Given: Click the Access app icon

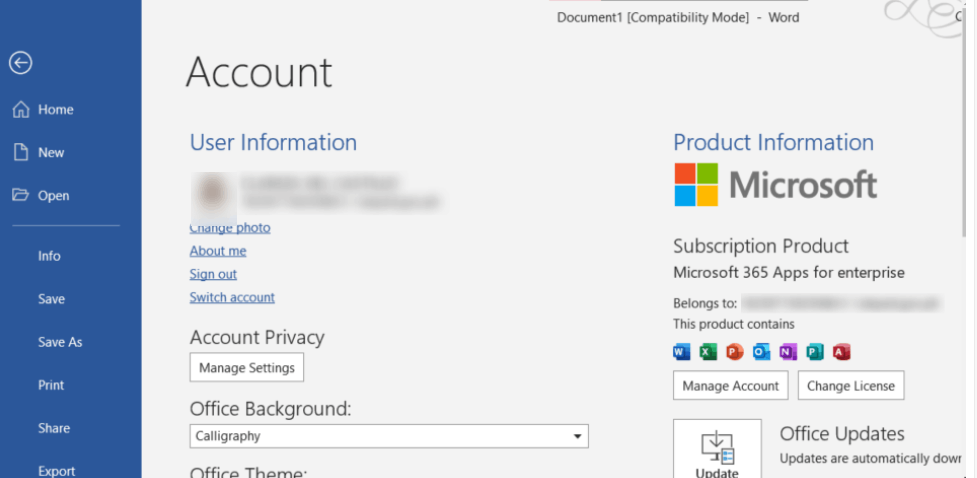Looking at the screenshot, I should click(841, 352).
